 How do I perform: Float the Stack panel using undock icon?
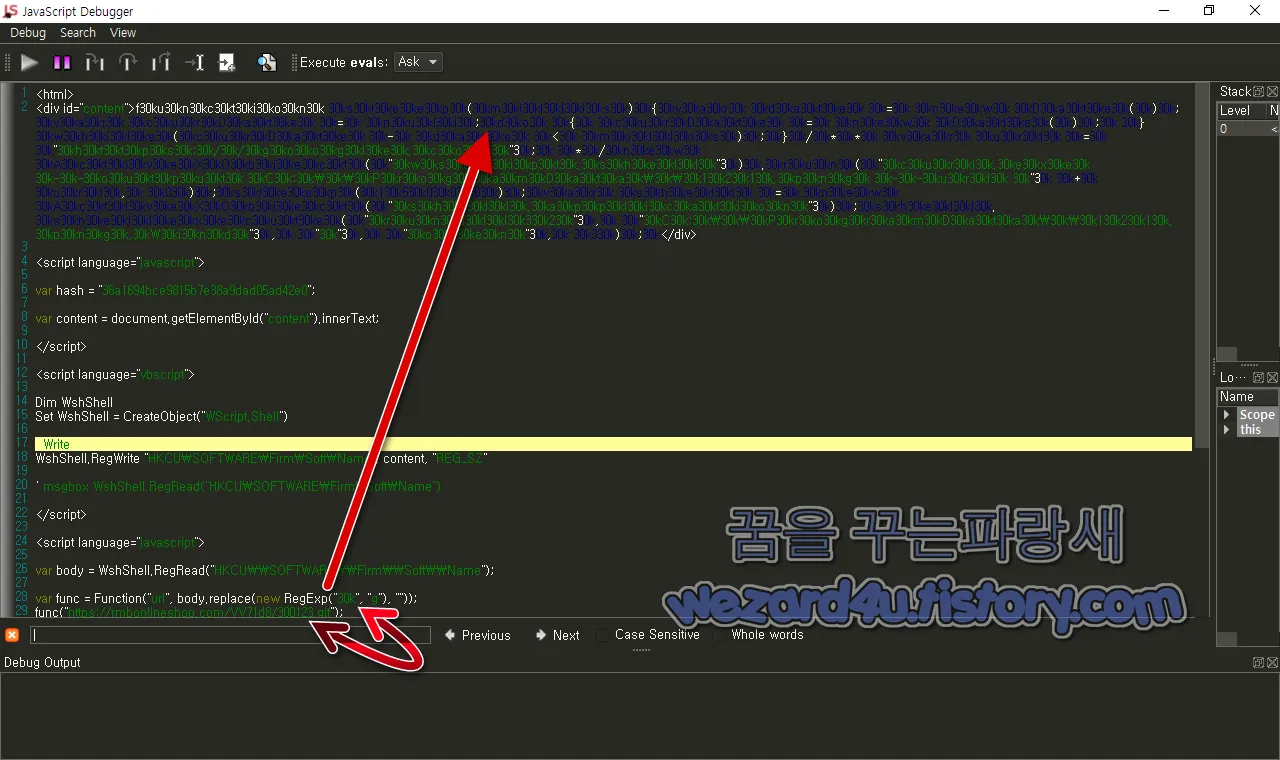click(1259, 91)
